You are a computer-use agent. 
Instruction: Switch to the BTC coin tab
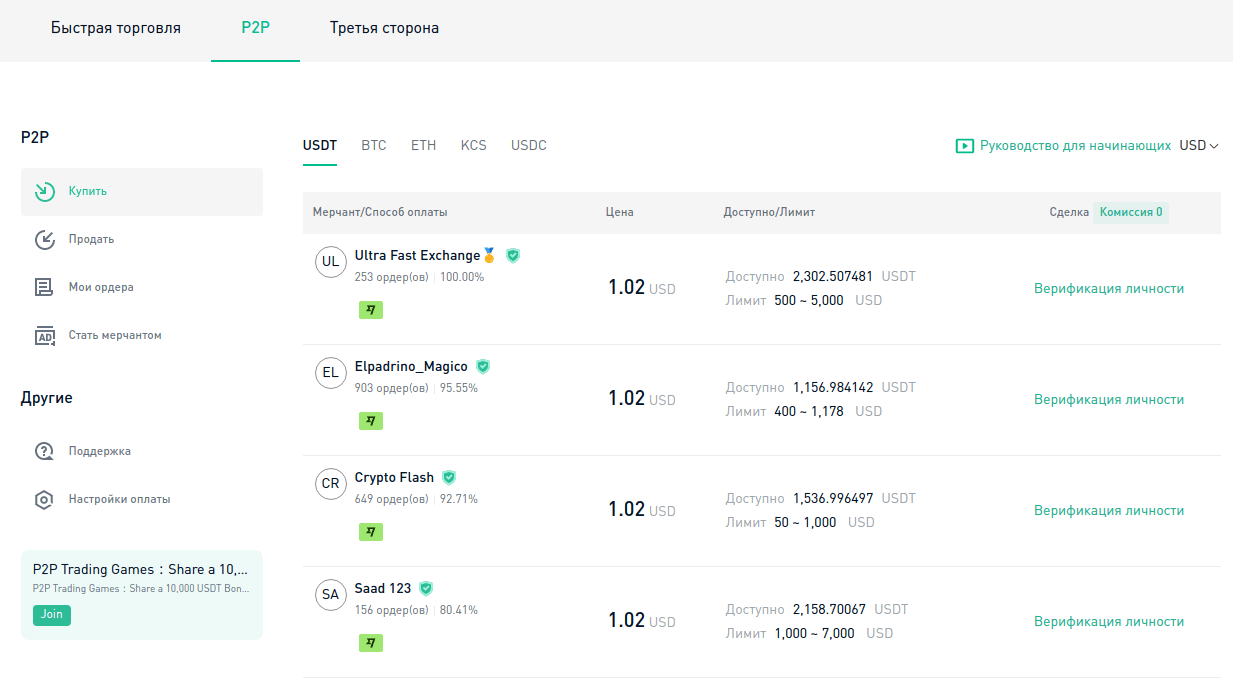click(x=373, y=146)
